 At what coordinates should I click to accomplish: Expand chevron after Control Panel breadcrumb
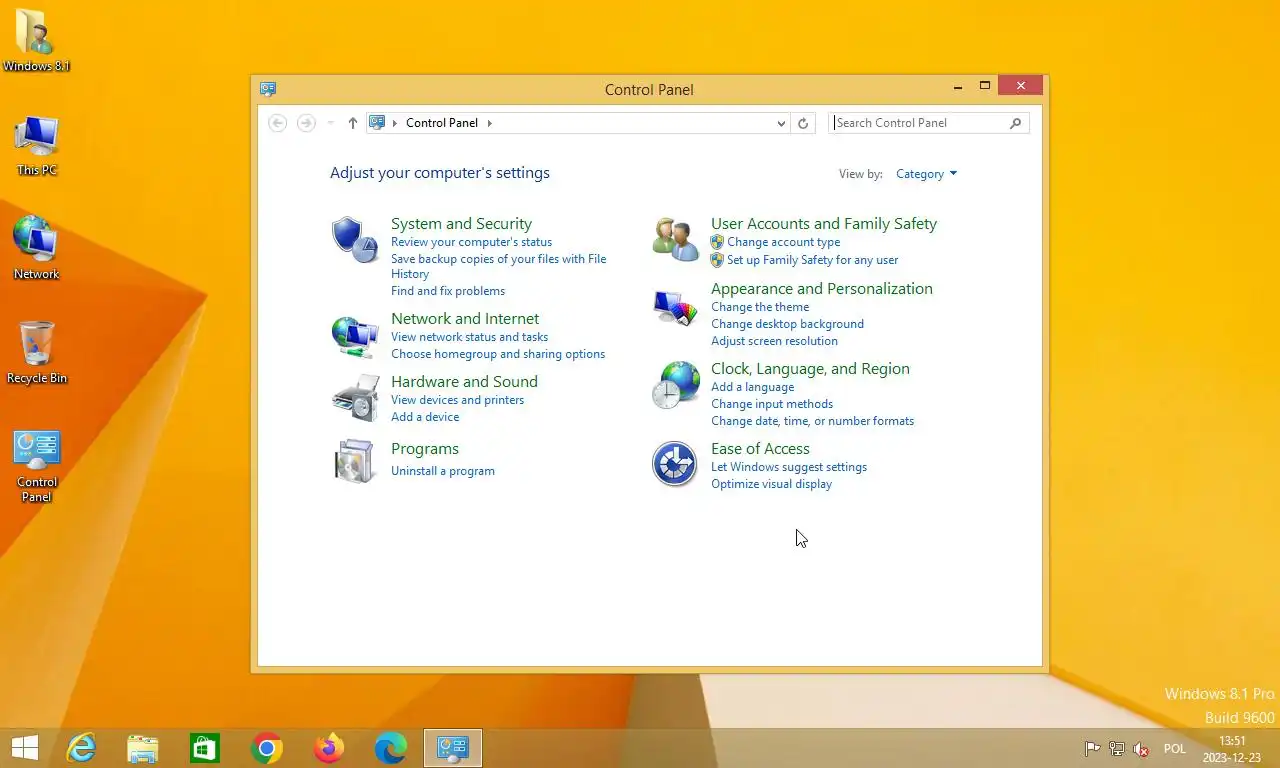click(489, 123)
